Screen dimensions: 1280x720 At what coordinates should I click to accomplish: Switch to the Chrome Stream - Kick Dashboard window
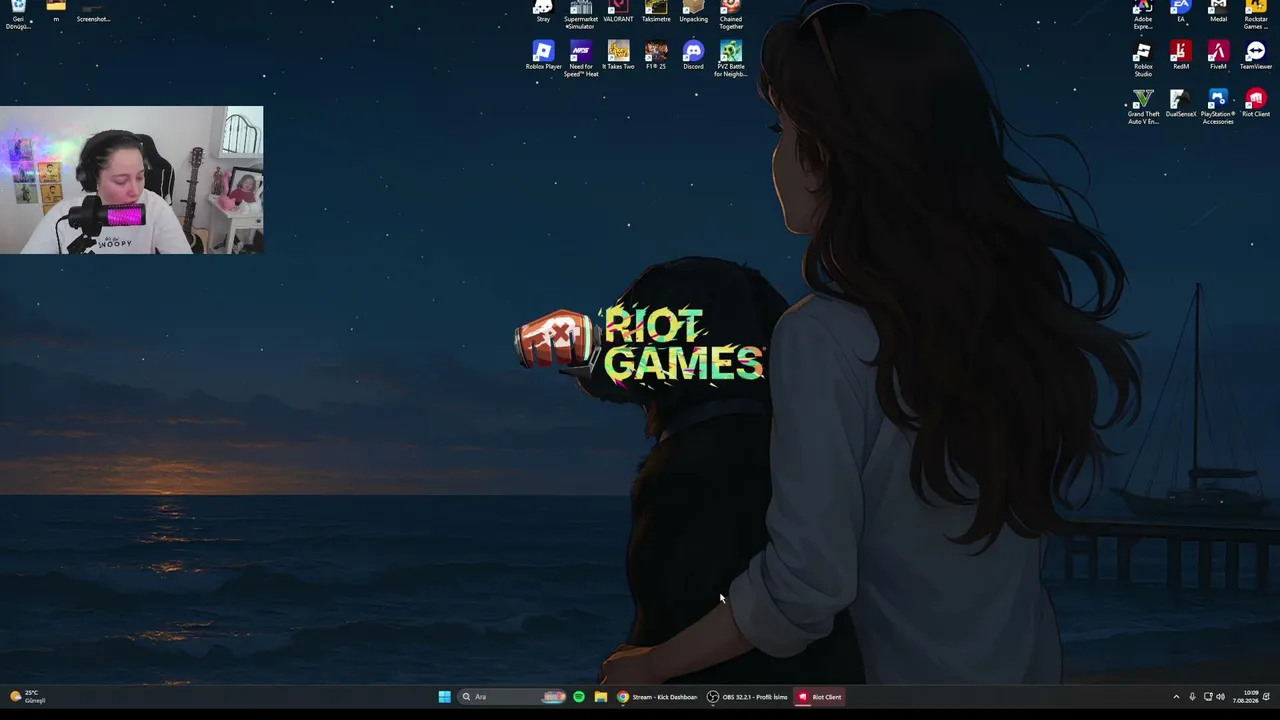pos(657,697)
